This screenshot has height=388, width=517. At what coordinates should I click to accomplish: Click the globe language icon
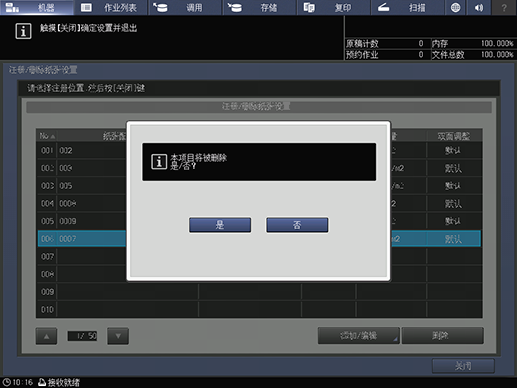tap(455, 7)
